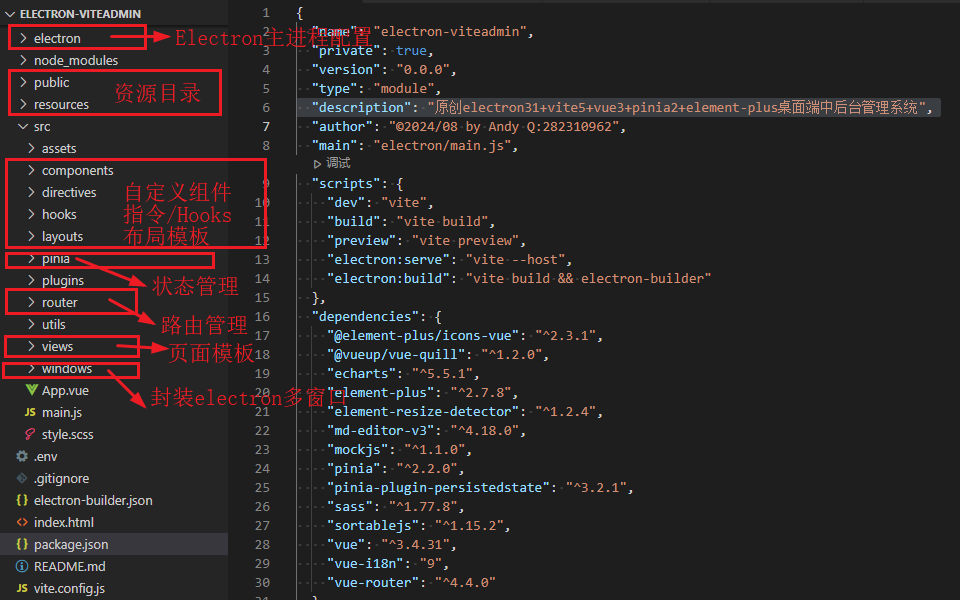Expand the node_modules folder arrow
The width and height of the screenshot is (960, 600).
(22, 61)
